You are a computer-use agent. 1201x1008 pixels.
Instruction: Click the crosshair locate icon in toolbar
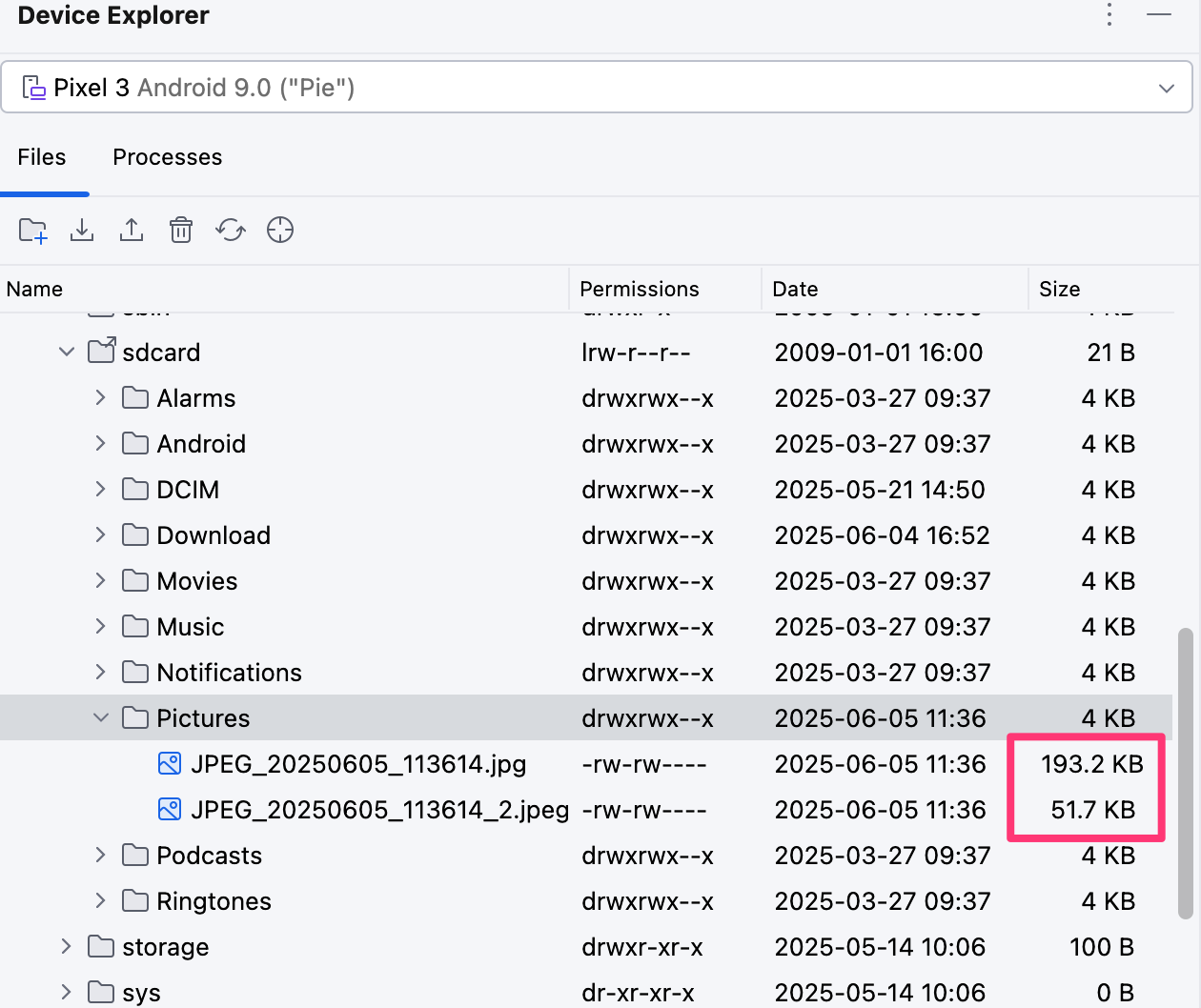[x=280, y=231]
